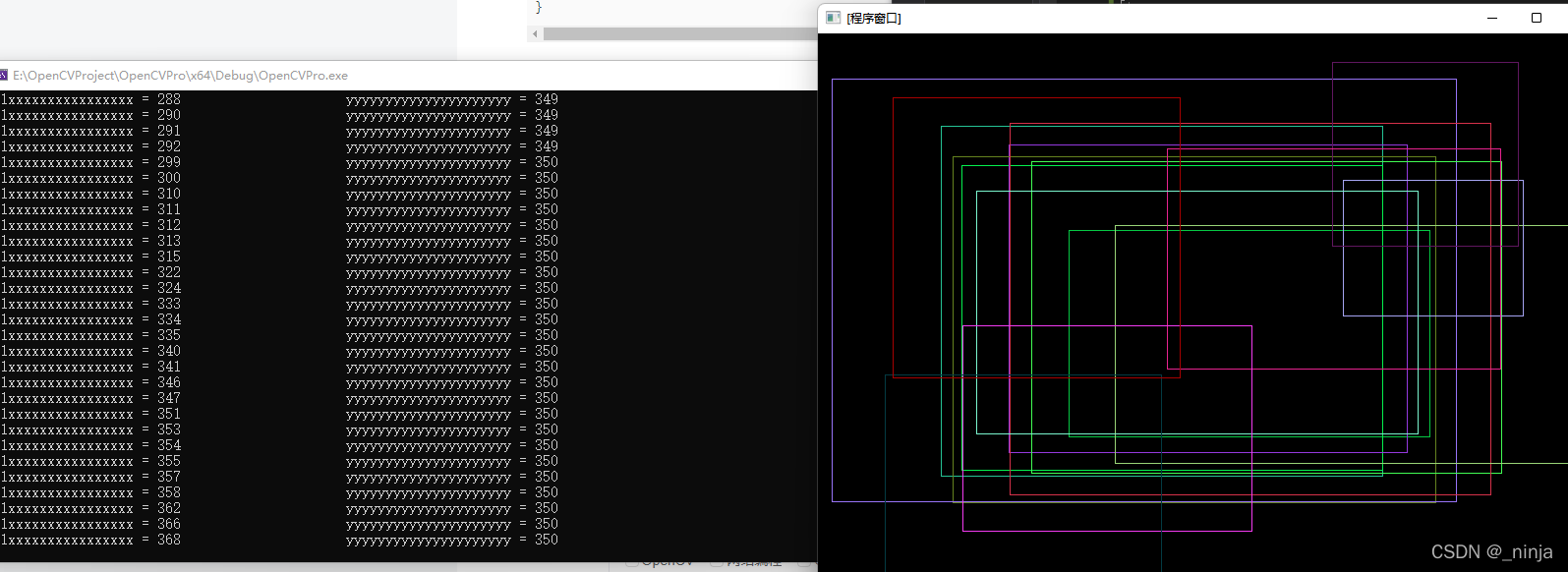Click the y value in the 292 row
The image size is (1568, 572).
point(547,146)
